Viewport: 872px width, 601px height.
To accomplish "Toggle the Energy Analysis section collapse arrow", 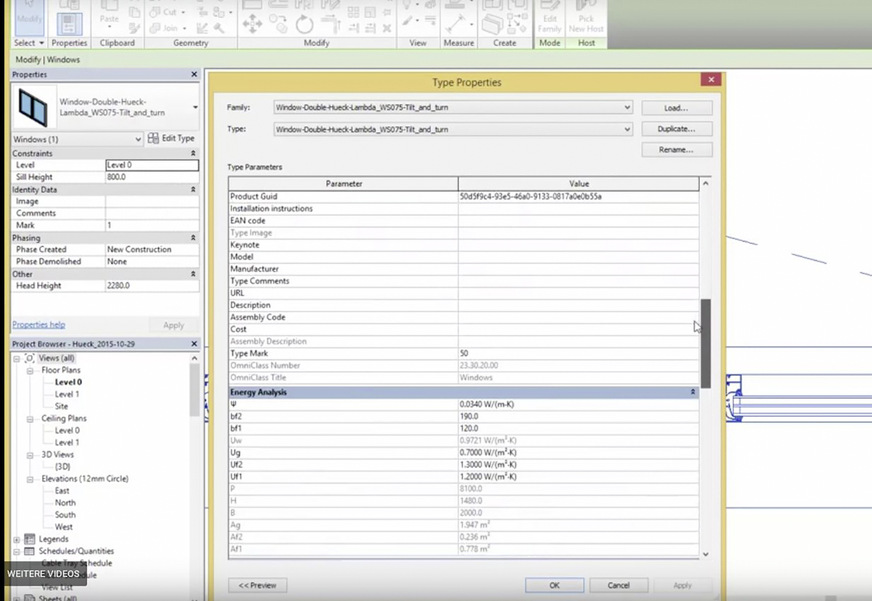I will 692,392.
